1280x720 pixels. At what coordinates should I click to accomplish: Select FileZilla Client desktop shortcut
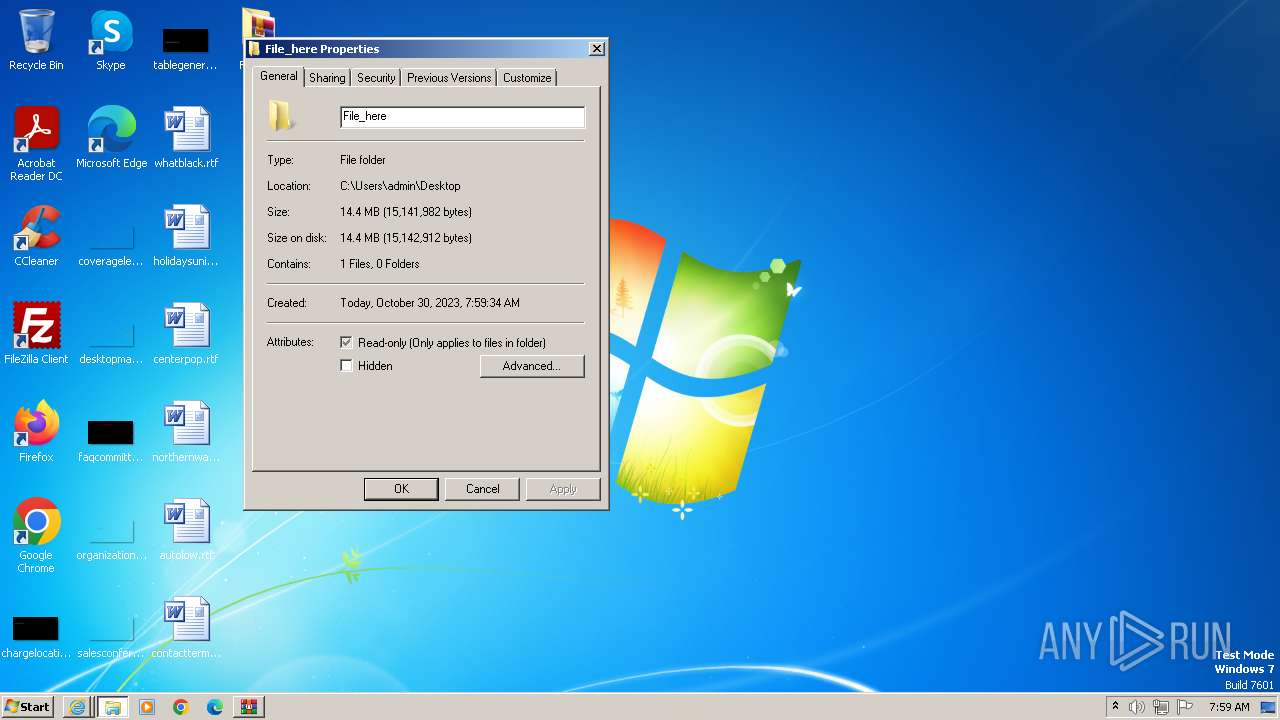pos(36,334)
